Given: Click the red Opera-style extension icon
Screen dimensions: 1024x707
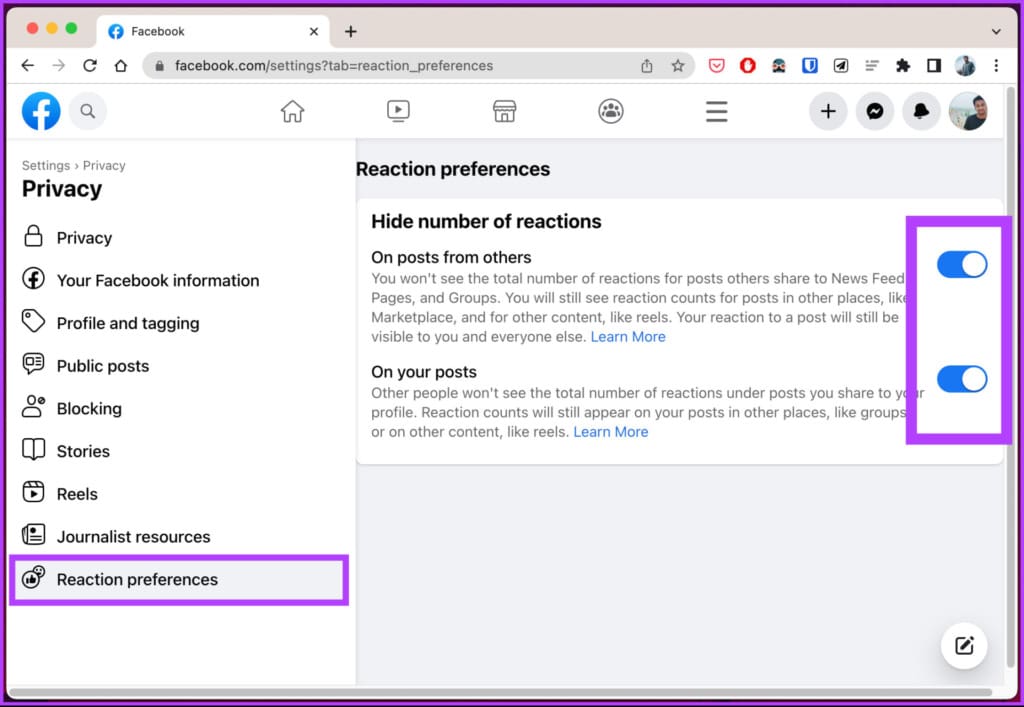Looking at the screenshot, I should 748,65.
